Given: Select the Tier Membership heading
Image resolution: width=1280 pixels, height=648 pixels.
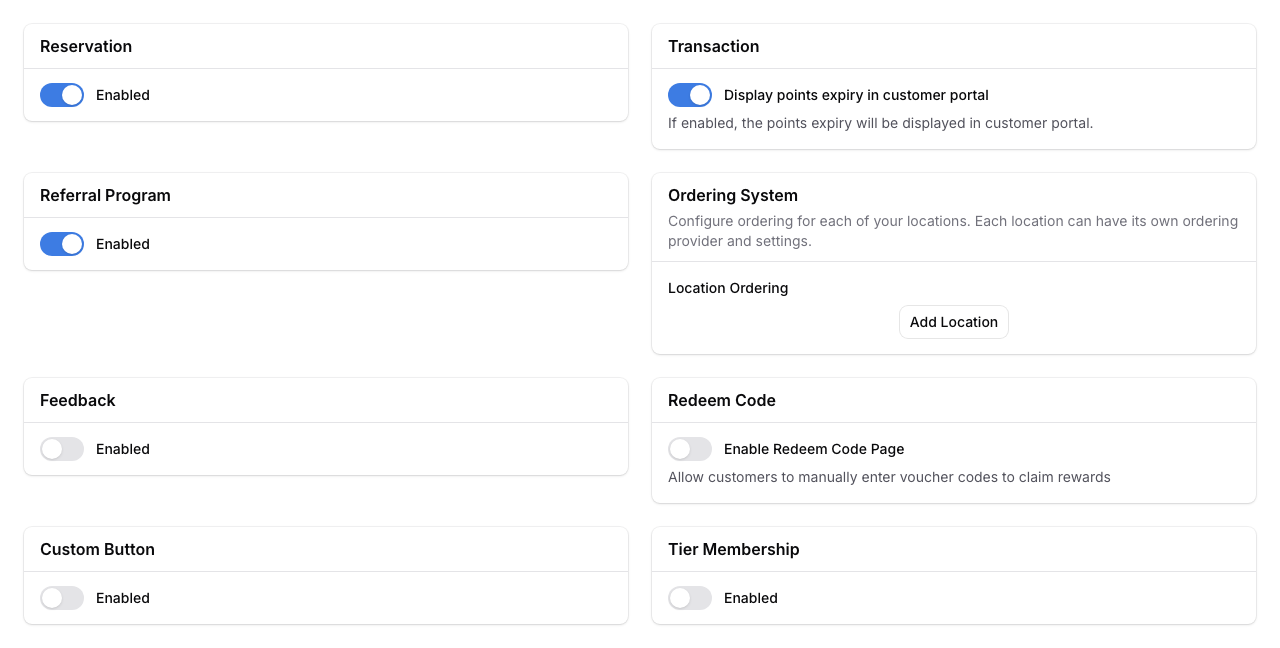Looking at the screenshot, I should 734,549.
